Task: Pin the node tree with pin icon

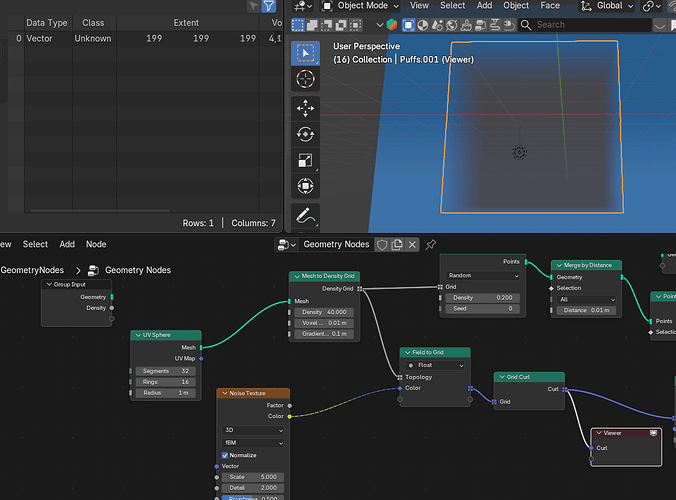Action: 430,245
